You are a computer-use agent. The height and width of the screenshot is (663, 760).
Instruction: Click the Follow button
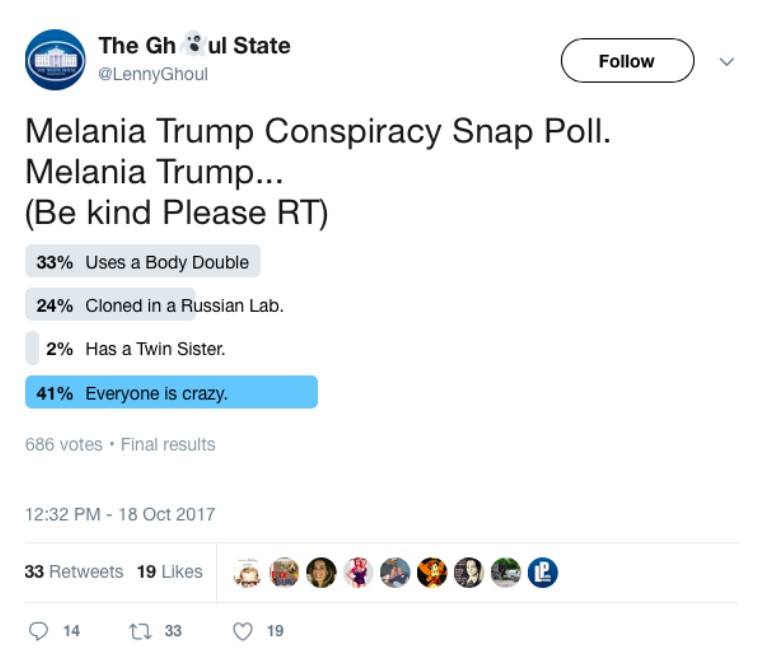pos(626,61)
